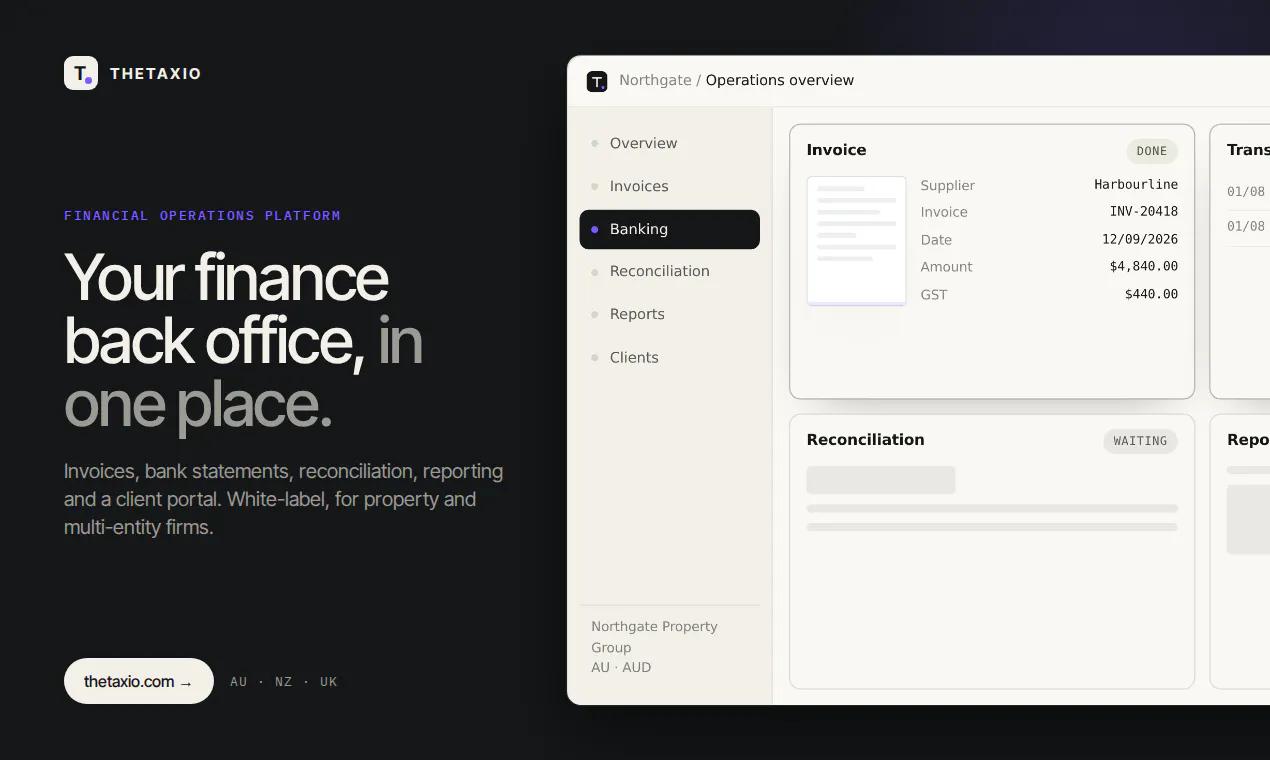
Task: Open the Invoices sidebar item
Action: [669, 186]
